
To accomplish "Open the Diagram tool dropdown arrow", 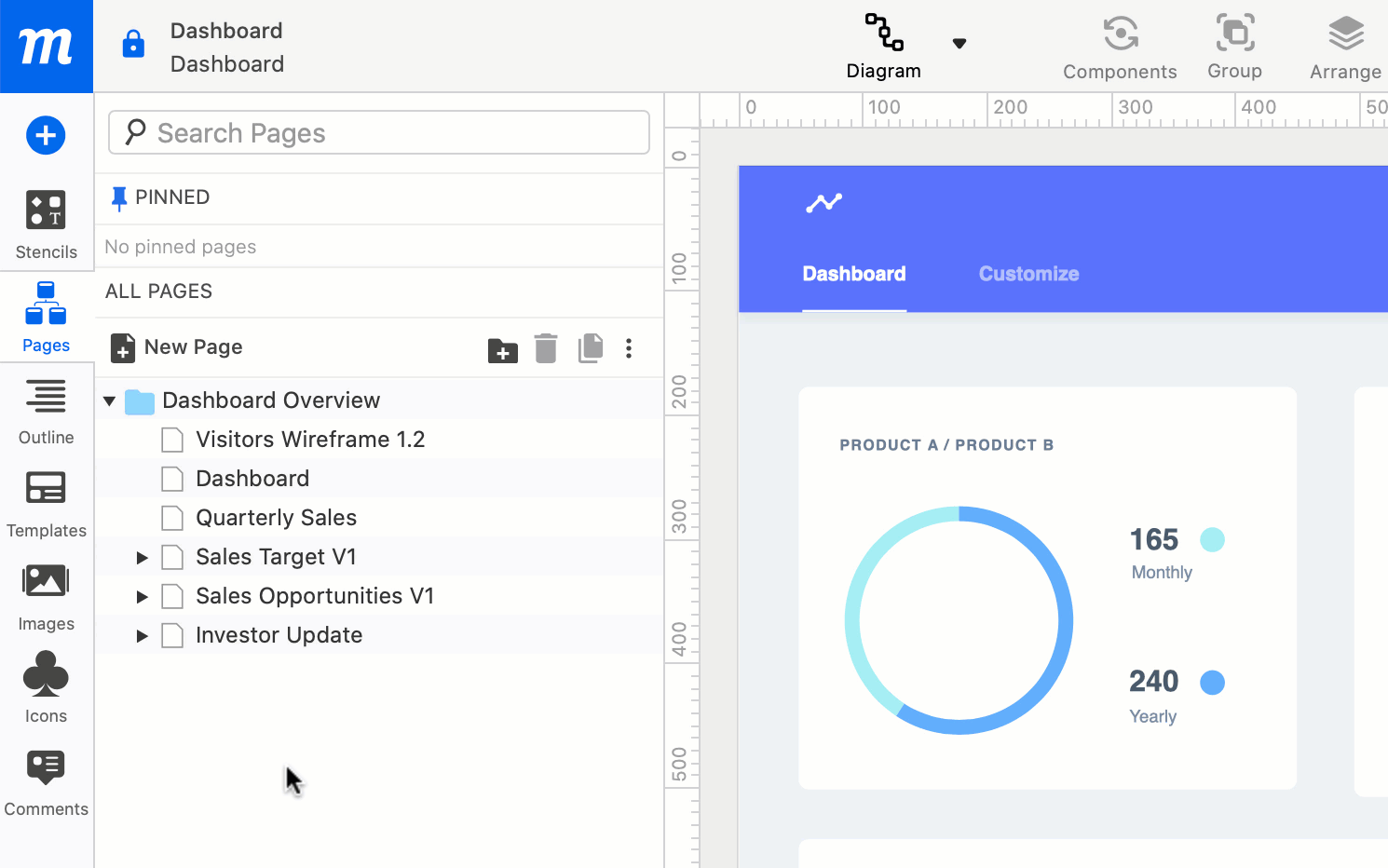I will (959, 44).
